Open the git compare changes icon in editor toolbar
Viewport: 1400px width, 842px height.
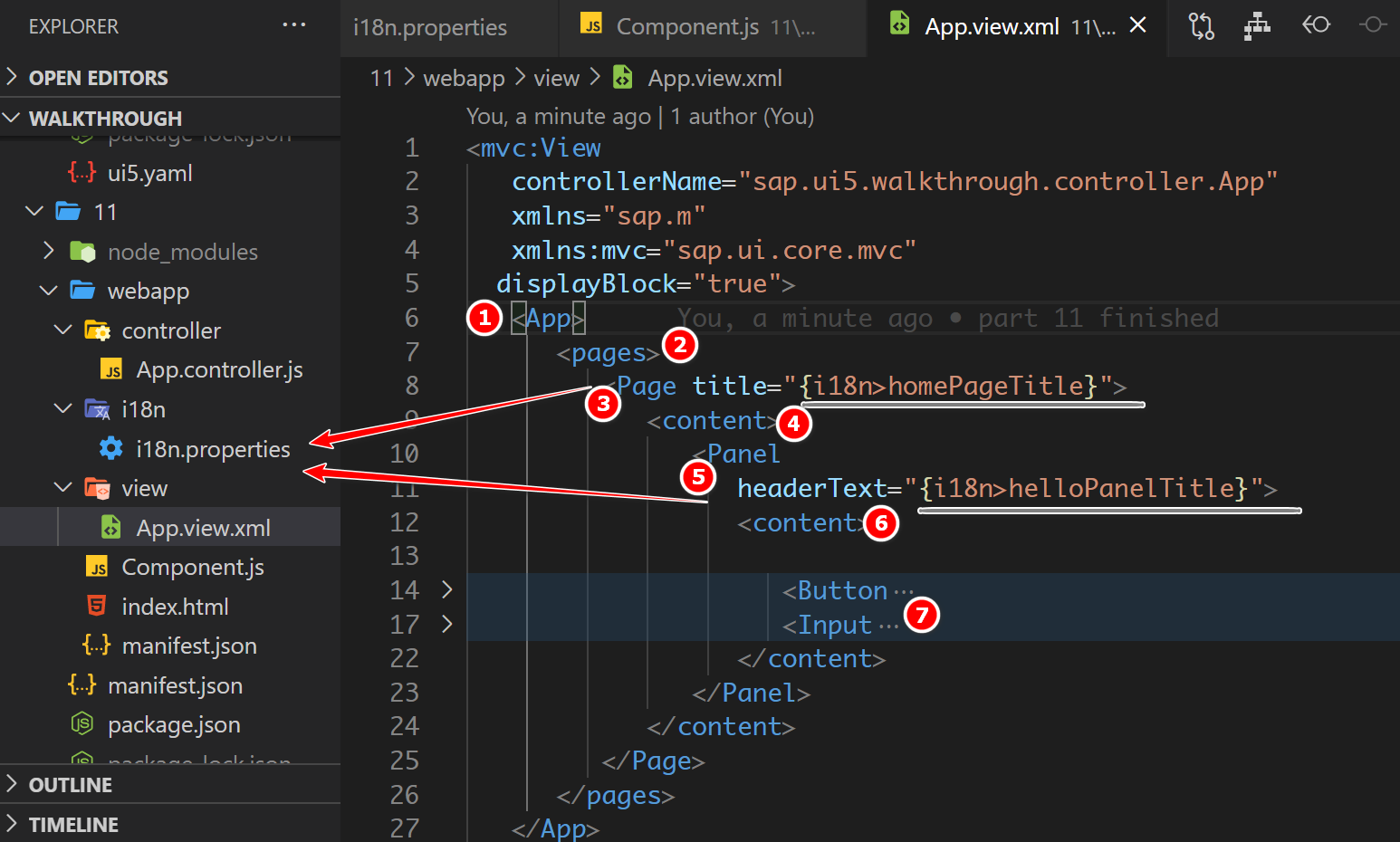coord(1202,26)
